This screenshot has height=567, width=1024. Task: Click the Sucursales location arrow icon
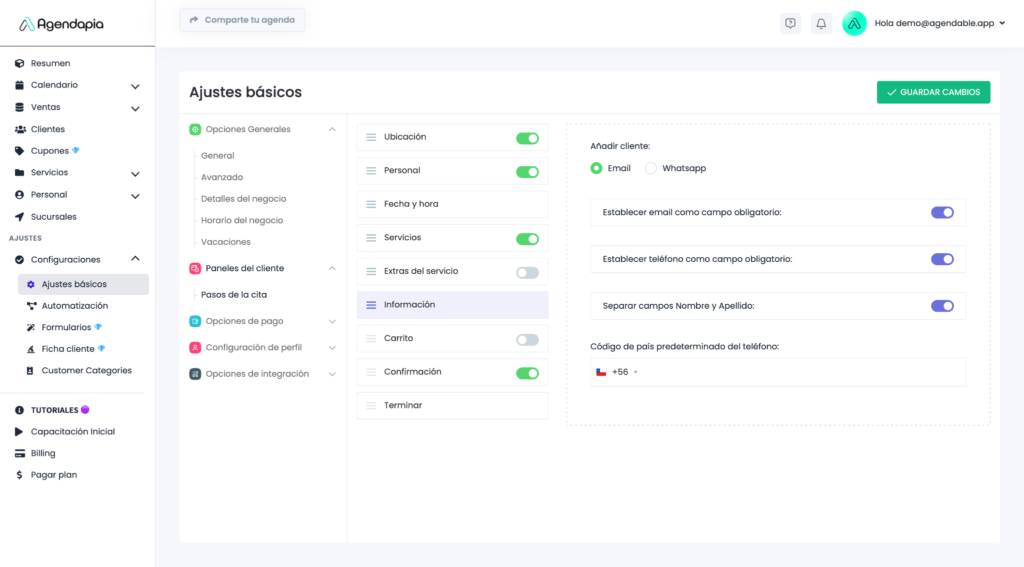[x=20, y=217]
